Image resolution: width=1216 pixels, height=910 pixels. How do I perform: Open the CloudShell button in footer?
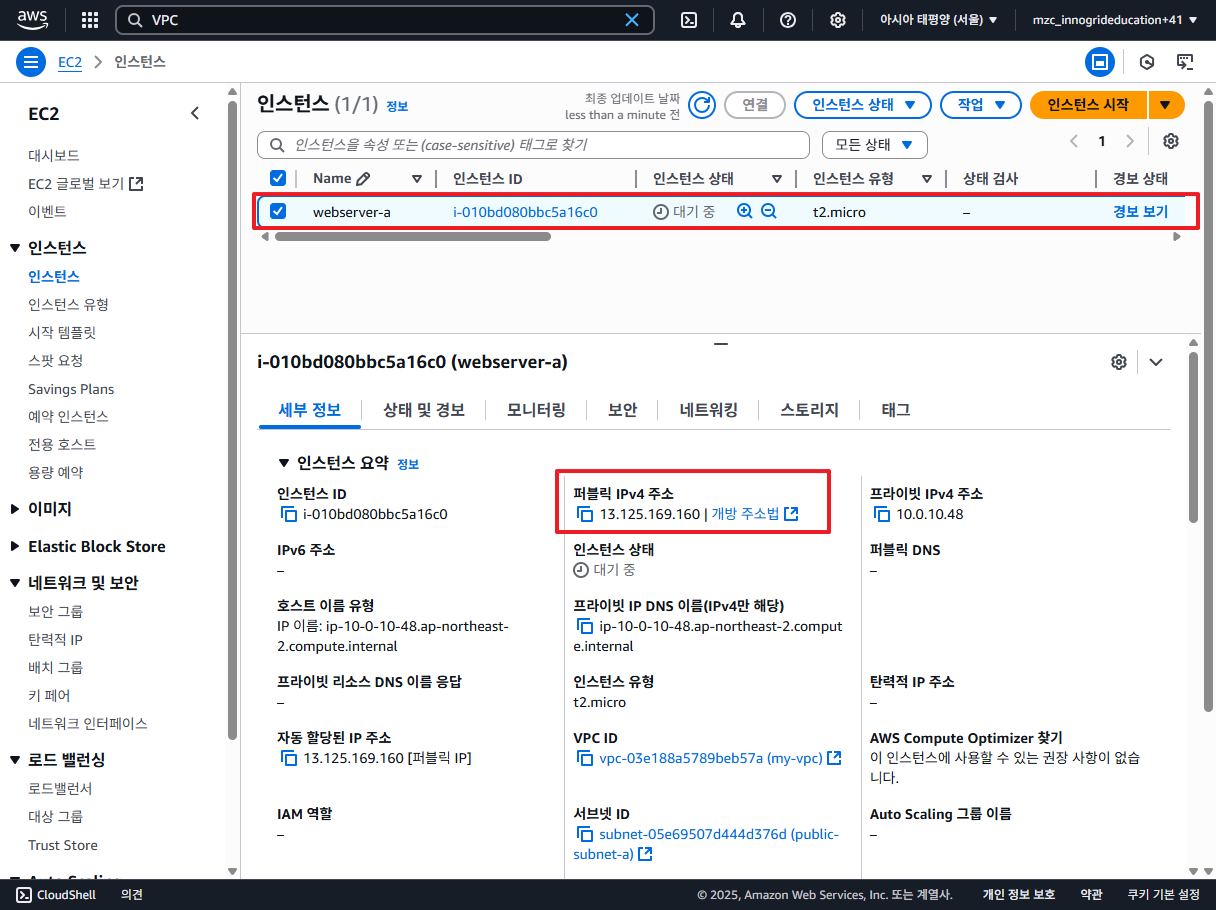pos(56,895)
